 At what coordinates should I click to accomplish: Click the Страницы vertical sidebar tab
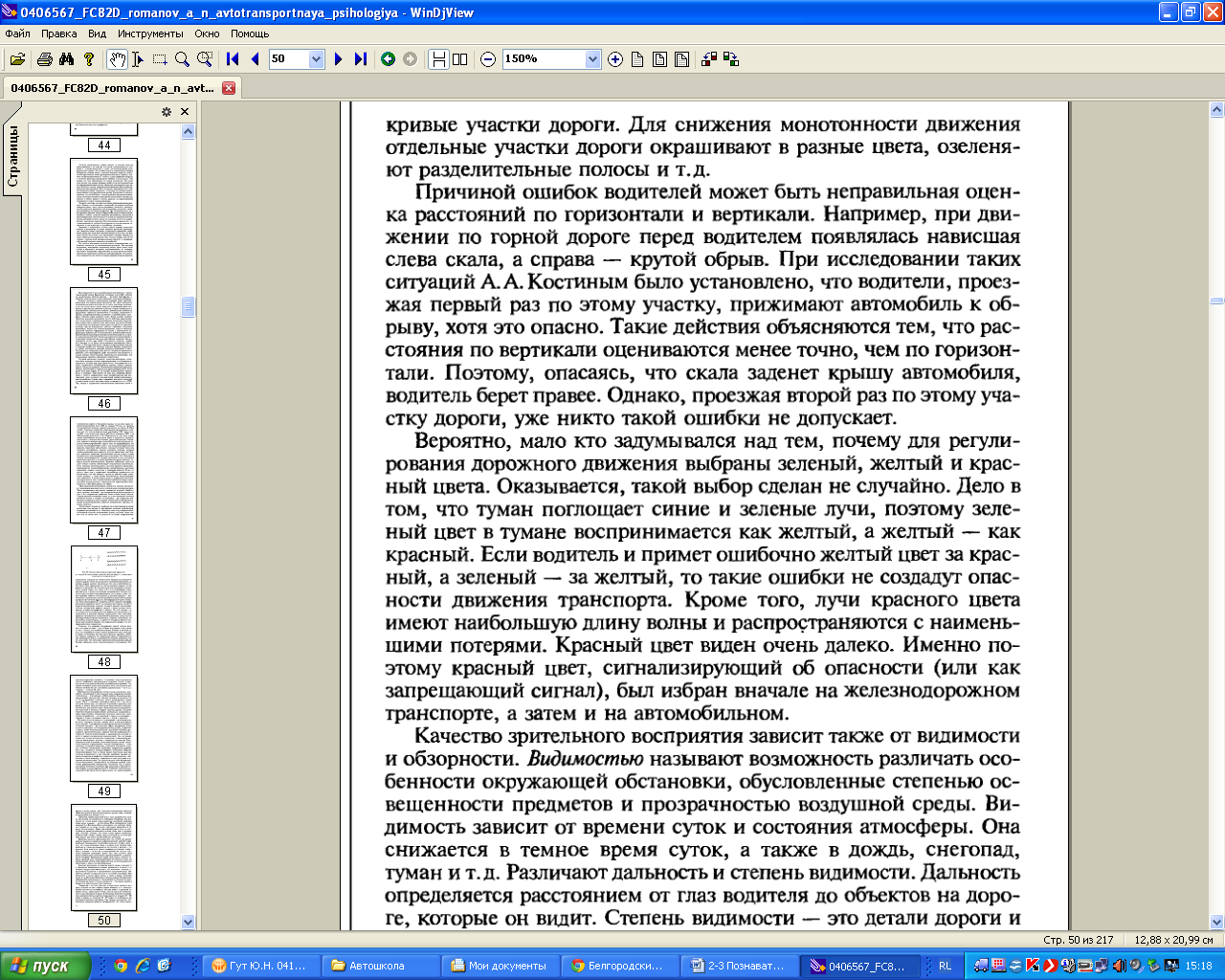click(x=12, y=156)
